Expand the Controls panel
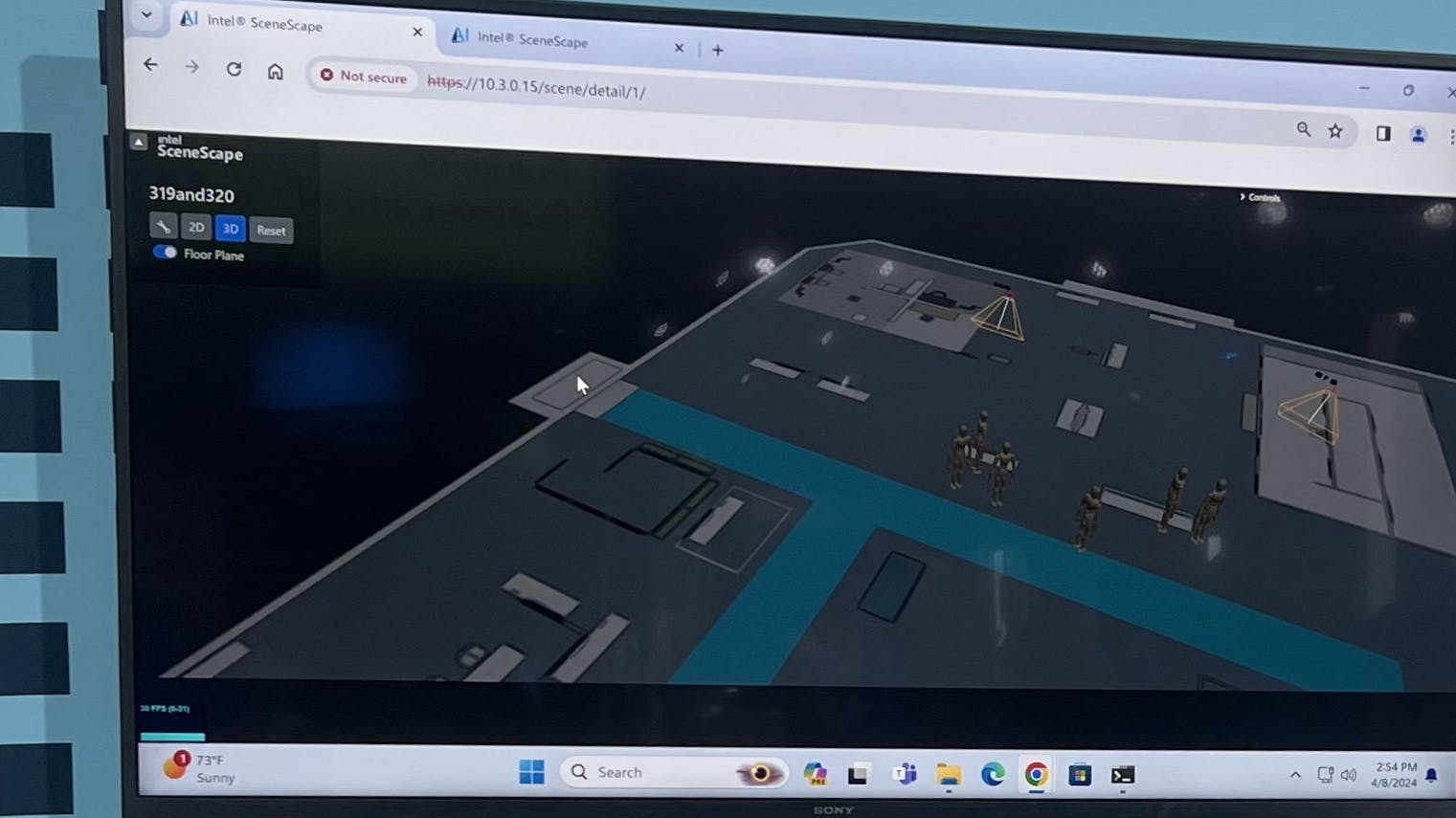Image resolution: width=1456 pixels, height=818 pixels. click(x=1260, y=197)
